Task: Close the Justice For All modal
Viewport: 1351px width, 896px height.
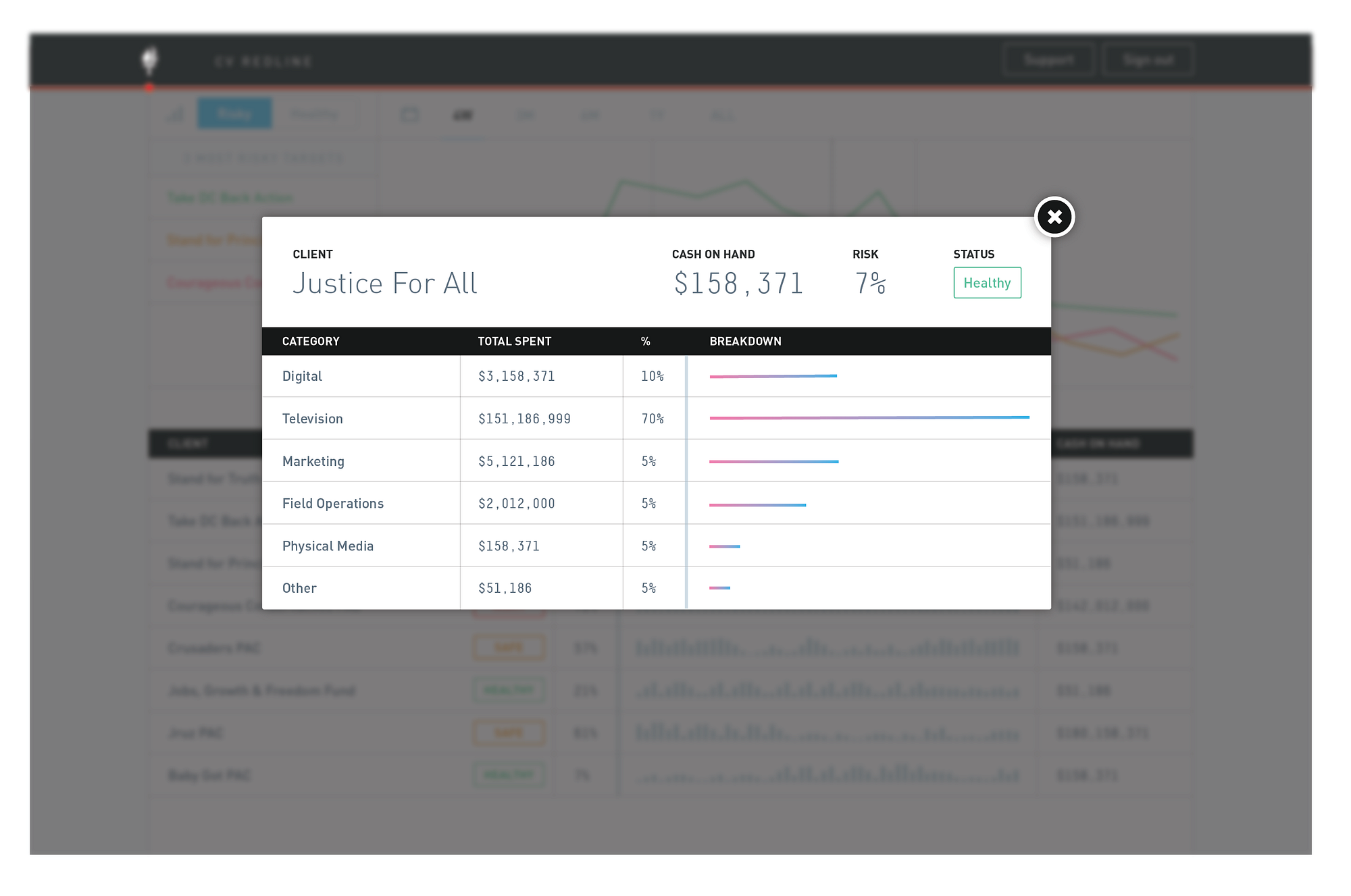Action: pyautogui.click(x=1054, y=217)
